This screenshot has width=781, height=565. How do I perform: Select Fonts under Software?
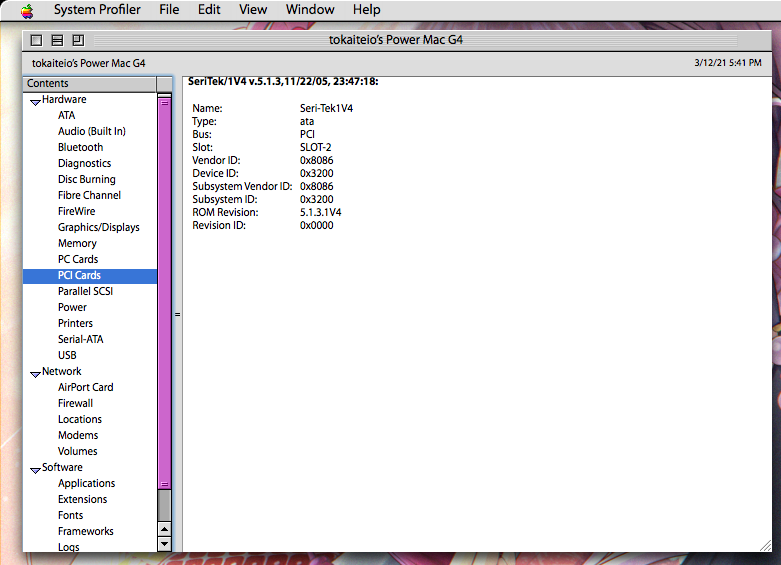click(x=70, y=515)
